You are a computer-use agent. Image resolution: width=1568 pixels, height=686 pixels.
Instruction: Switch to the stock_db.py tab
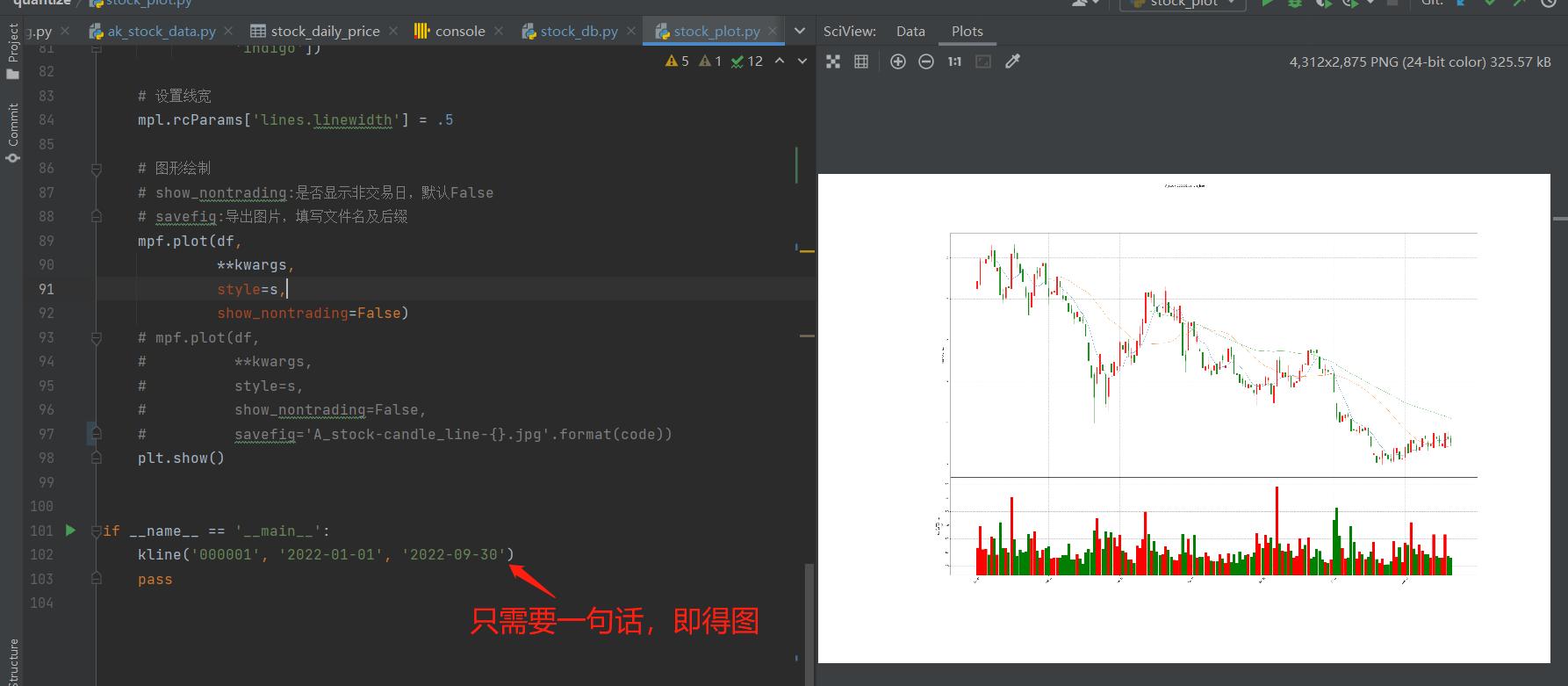pos(579,31)
